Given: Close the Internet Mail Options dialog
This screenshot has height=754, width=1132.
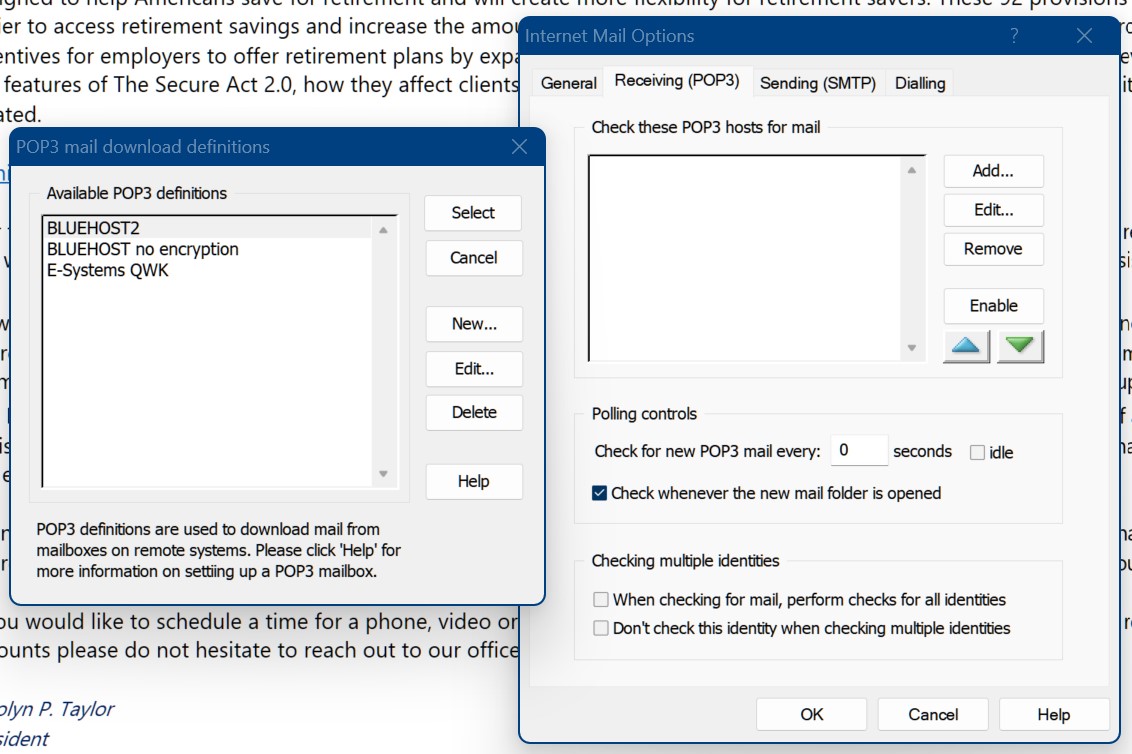Looking at the screenshot, I should [1084, 36].
